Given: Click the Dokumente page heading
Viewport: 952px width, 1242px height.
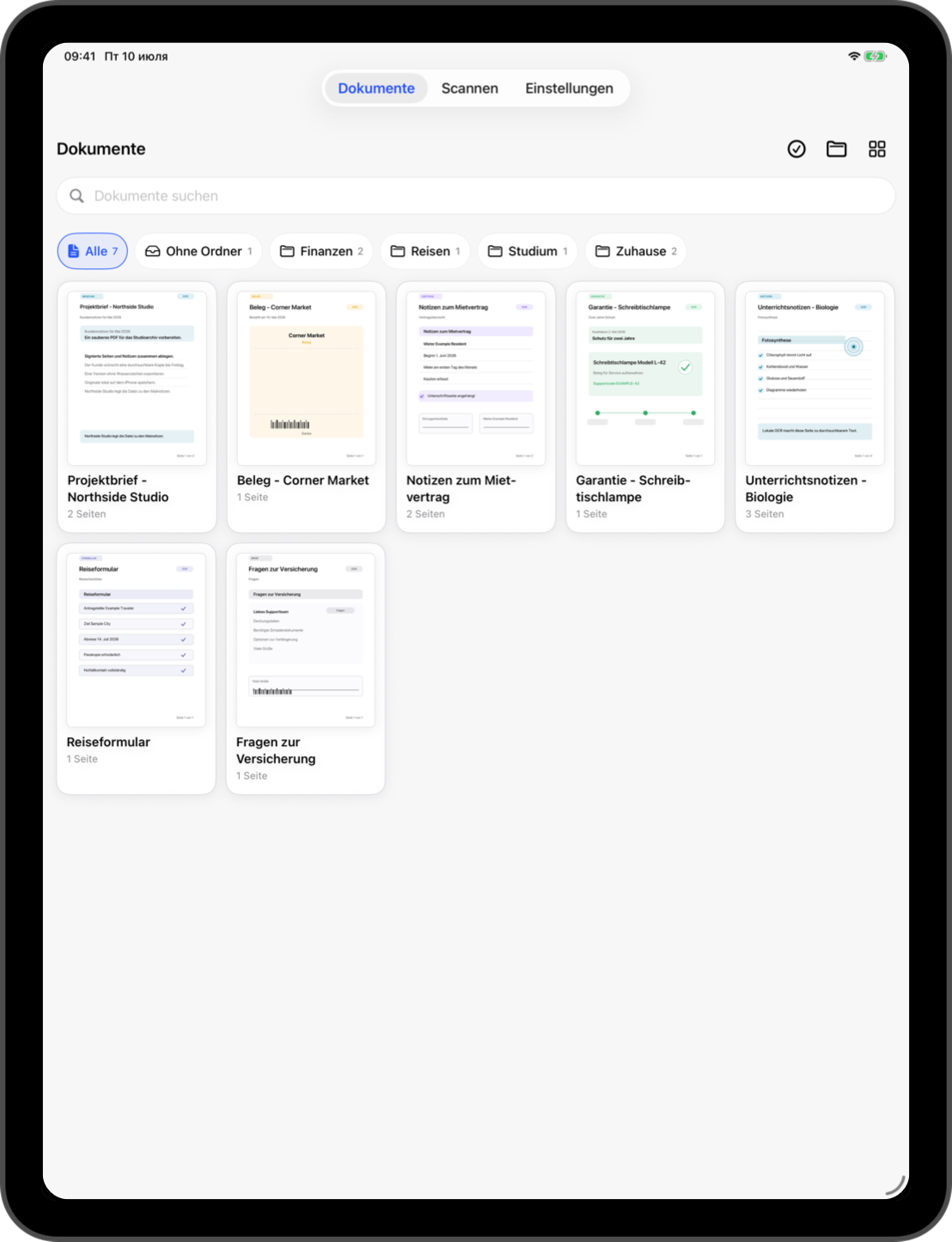Looking at the screenshot, I should coord(101,149).
